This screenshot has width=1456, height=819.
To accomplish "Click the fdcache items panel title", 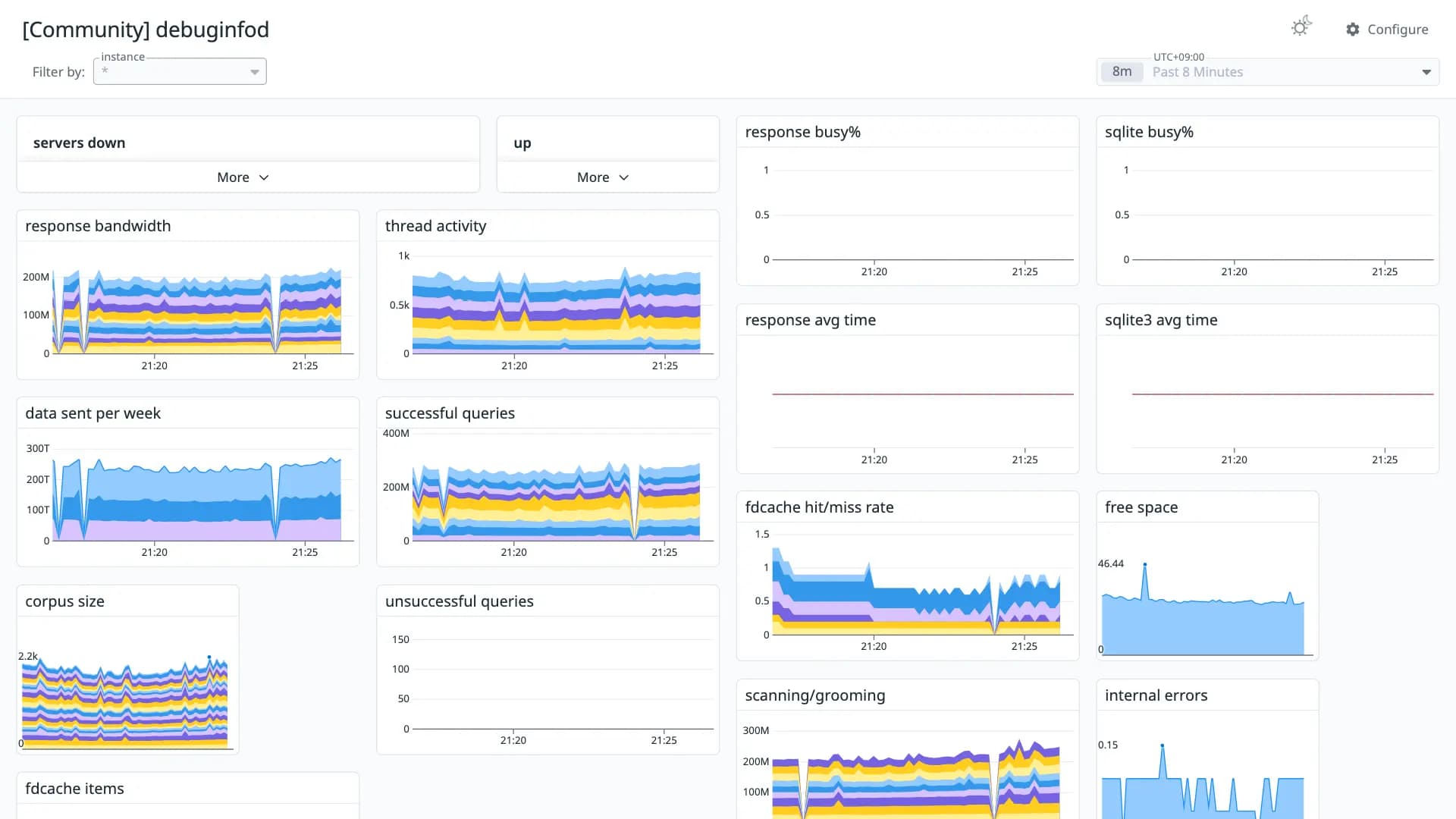I will (74, 789).
